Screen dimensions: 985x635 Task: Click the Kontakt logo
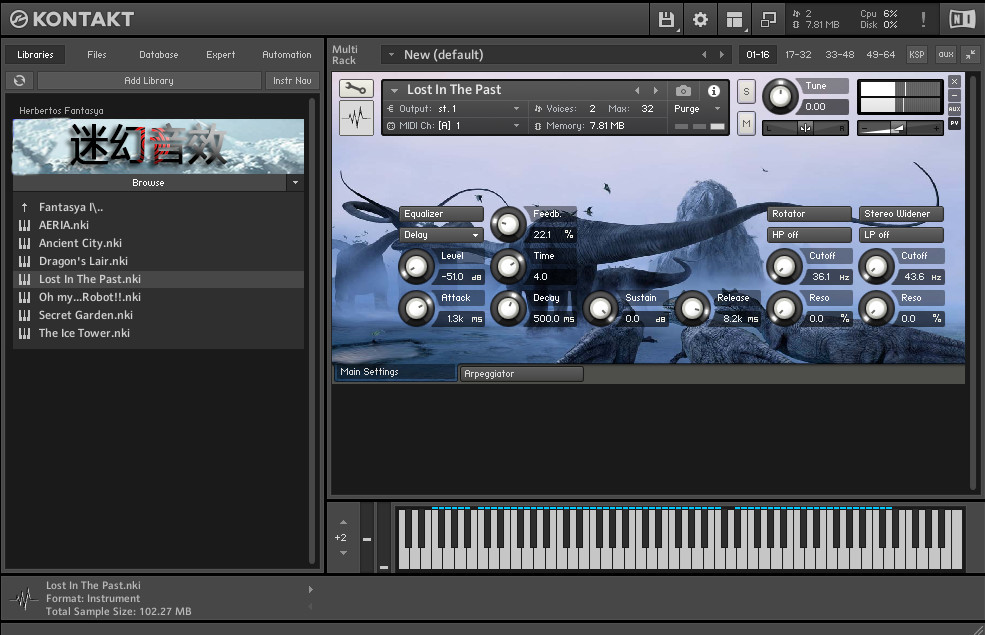click(x=72, y=19)
